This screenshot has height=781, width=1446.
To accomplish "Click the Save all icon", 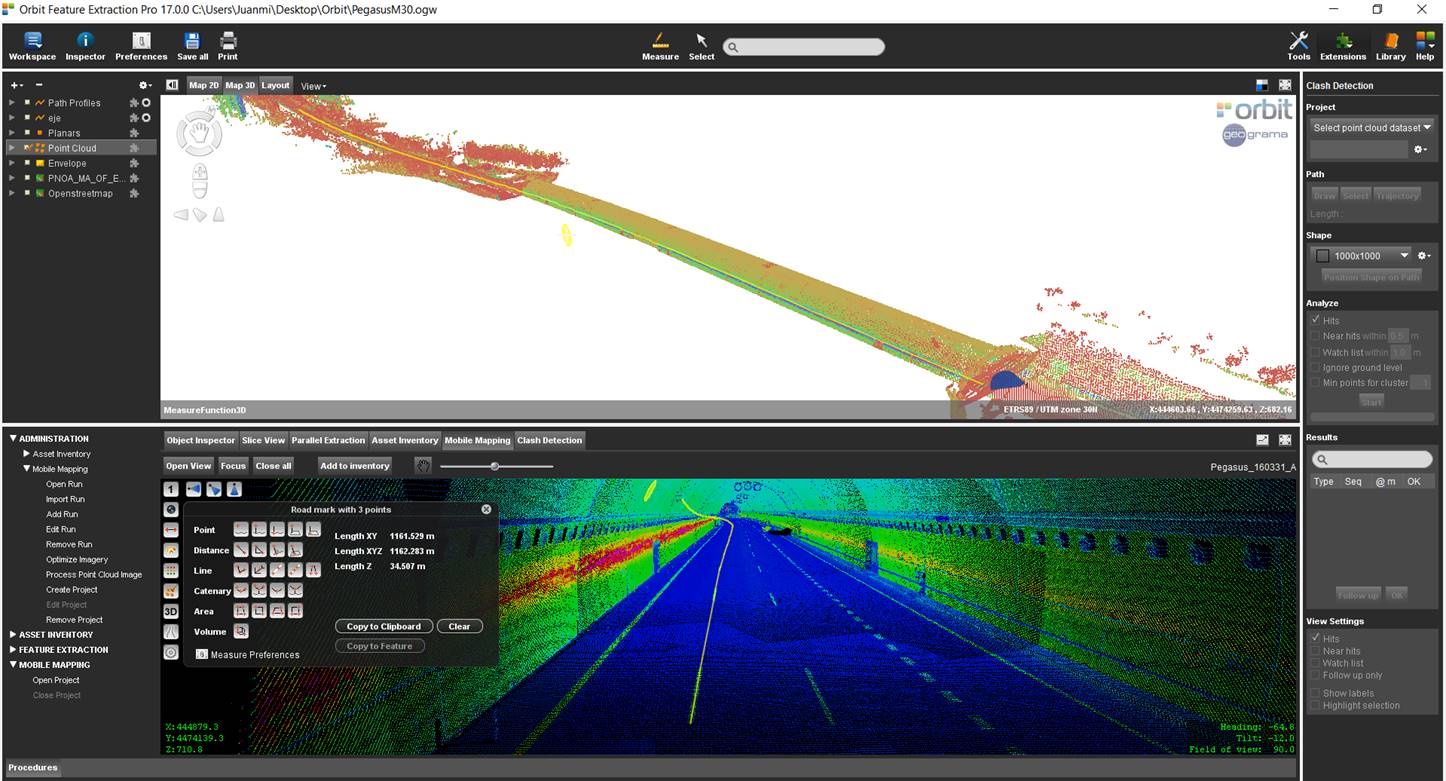I will click(192, 41).
